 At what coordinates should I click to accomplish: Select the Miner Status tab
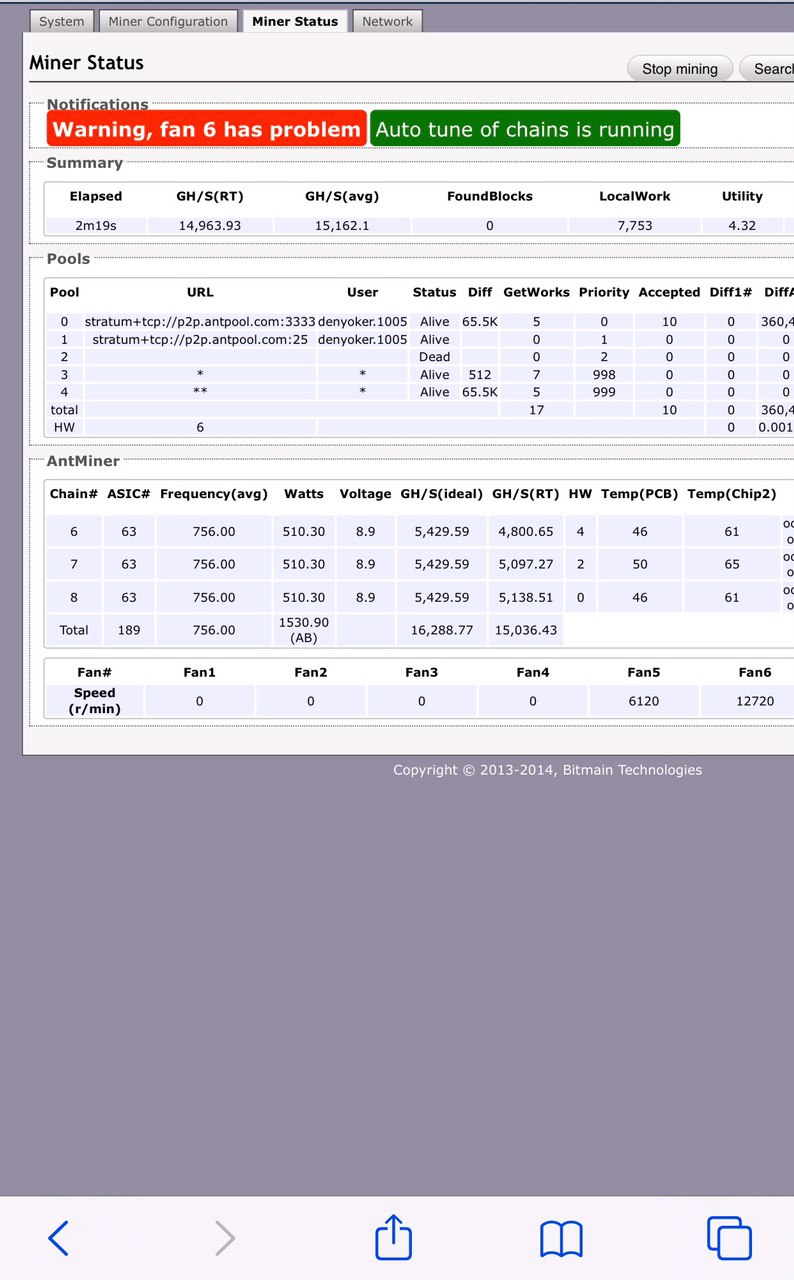[295, 21]
